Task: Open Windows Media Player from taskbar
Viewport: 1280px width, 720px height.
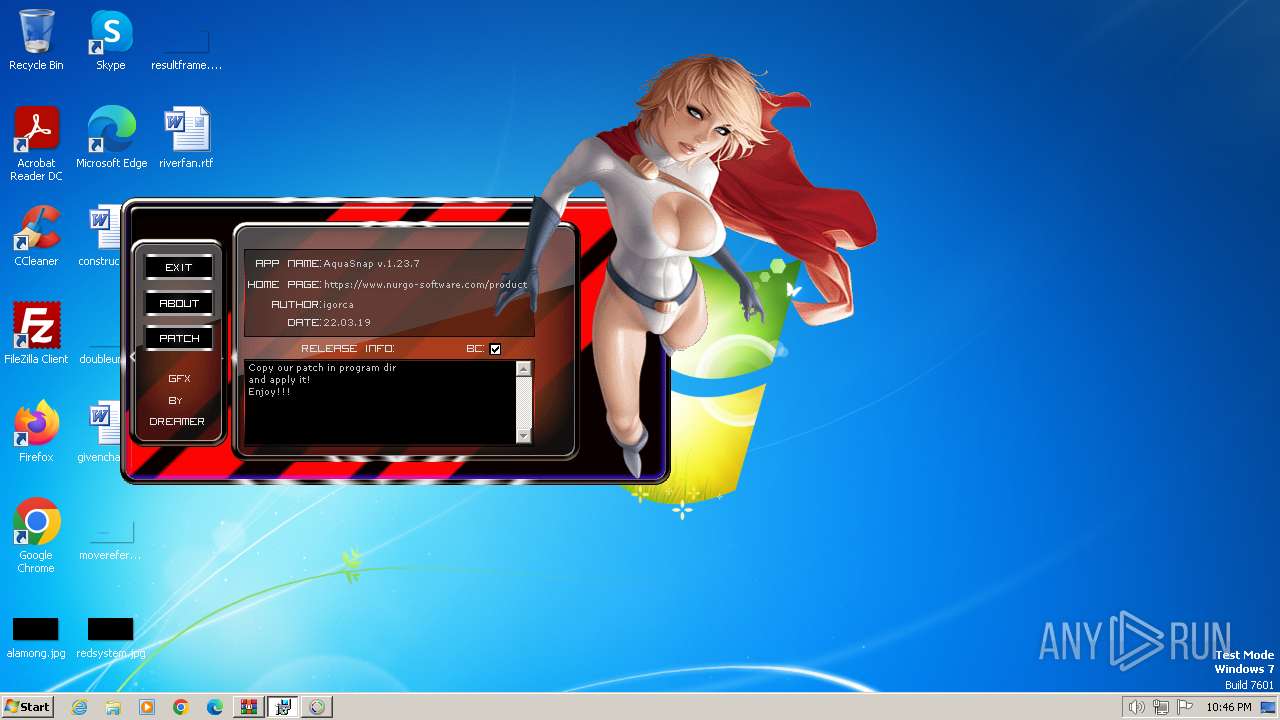Action: [147, 707]
